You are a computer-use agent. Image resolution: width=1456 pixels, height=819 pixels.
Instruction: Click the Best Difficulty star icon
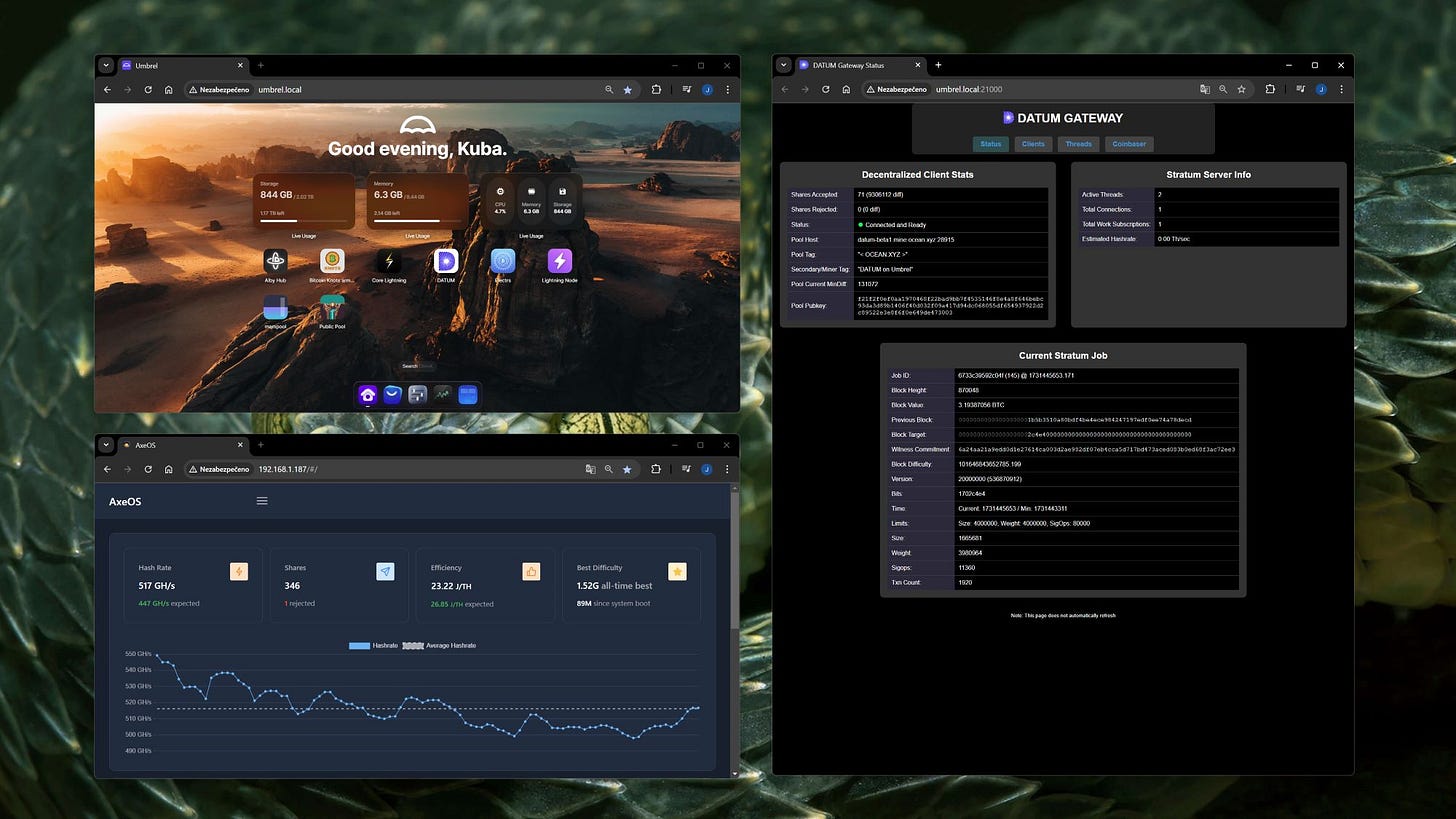click(x=677, y=571)
